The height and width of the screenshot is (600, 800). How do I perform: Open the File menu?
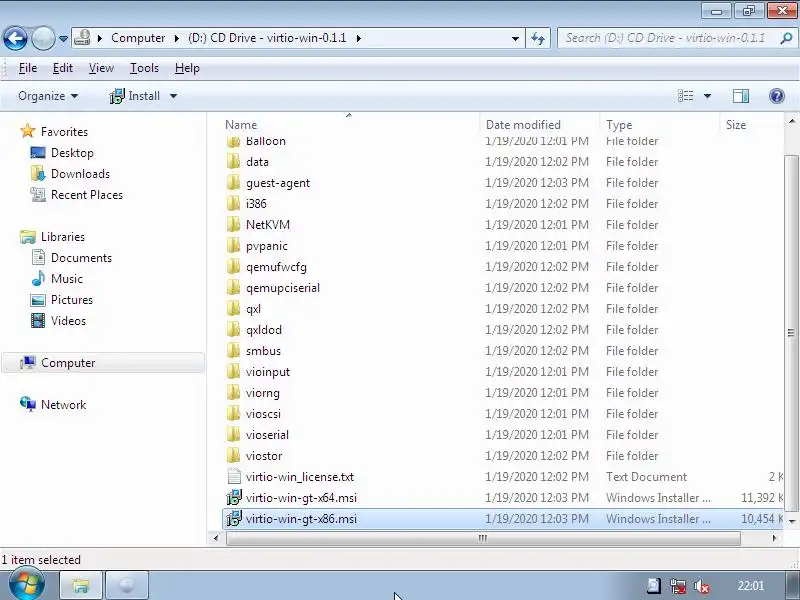tap(28, 68)
